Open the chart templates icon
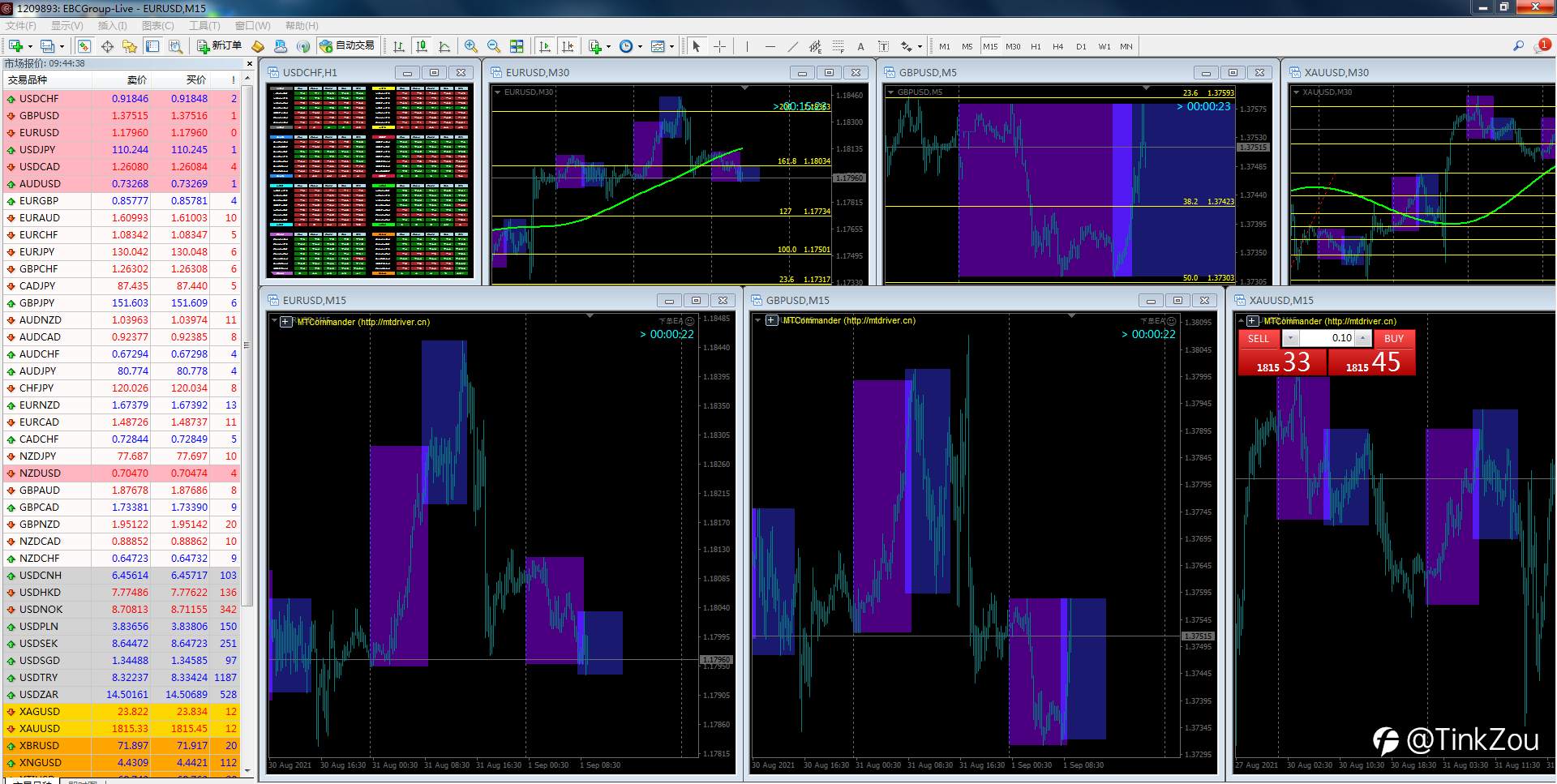The width and height of the screenshot is (1557, 784). 658,46
